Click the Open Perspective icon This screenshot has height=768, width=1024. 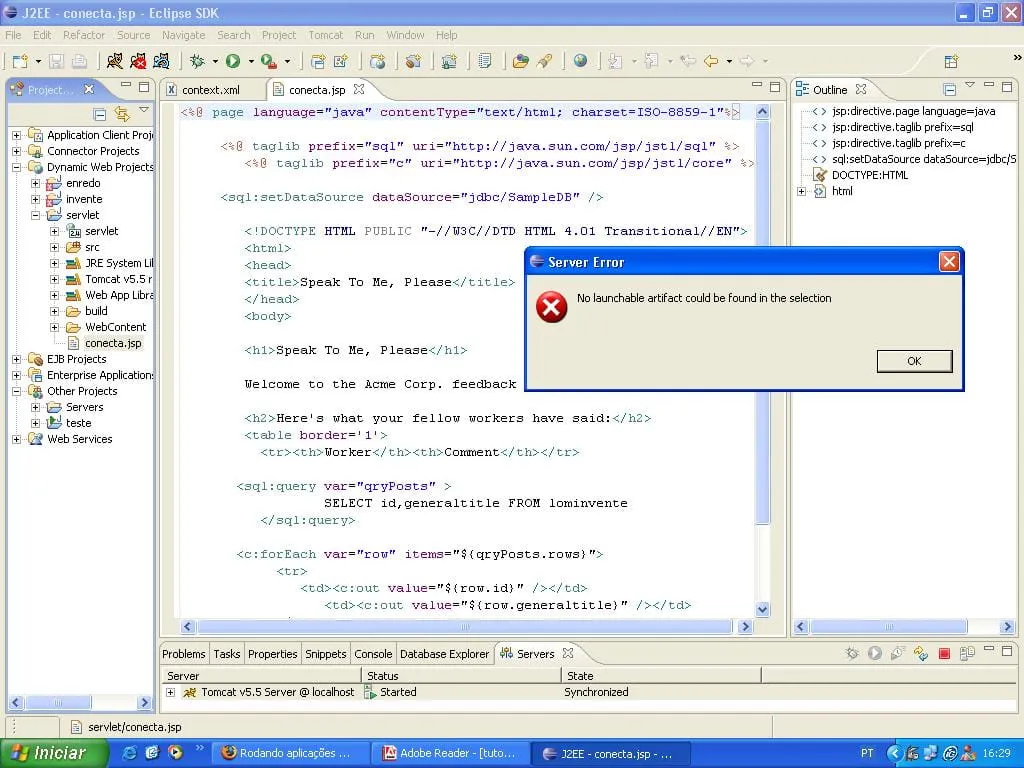click(x=951, y=62)
